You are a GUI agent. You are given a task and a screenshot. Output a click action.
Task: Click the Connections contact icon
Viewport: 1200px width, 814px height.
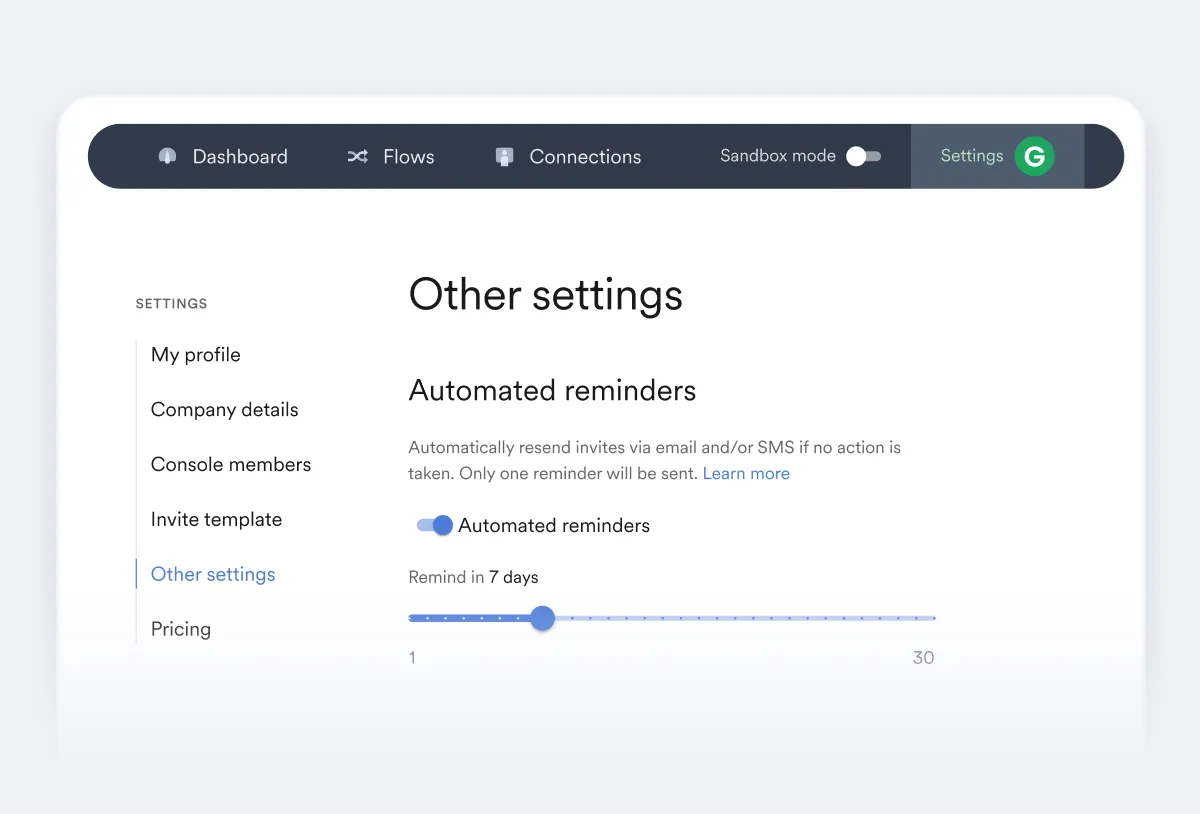505,156
